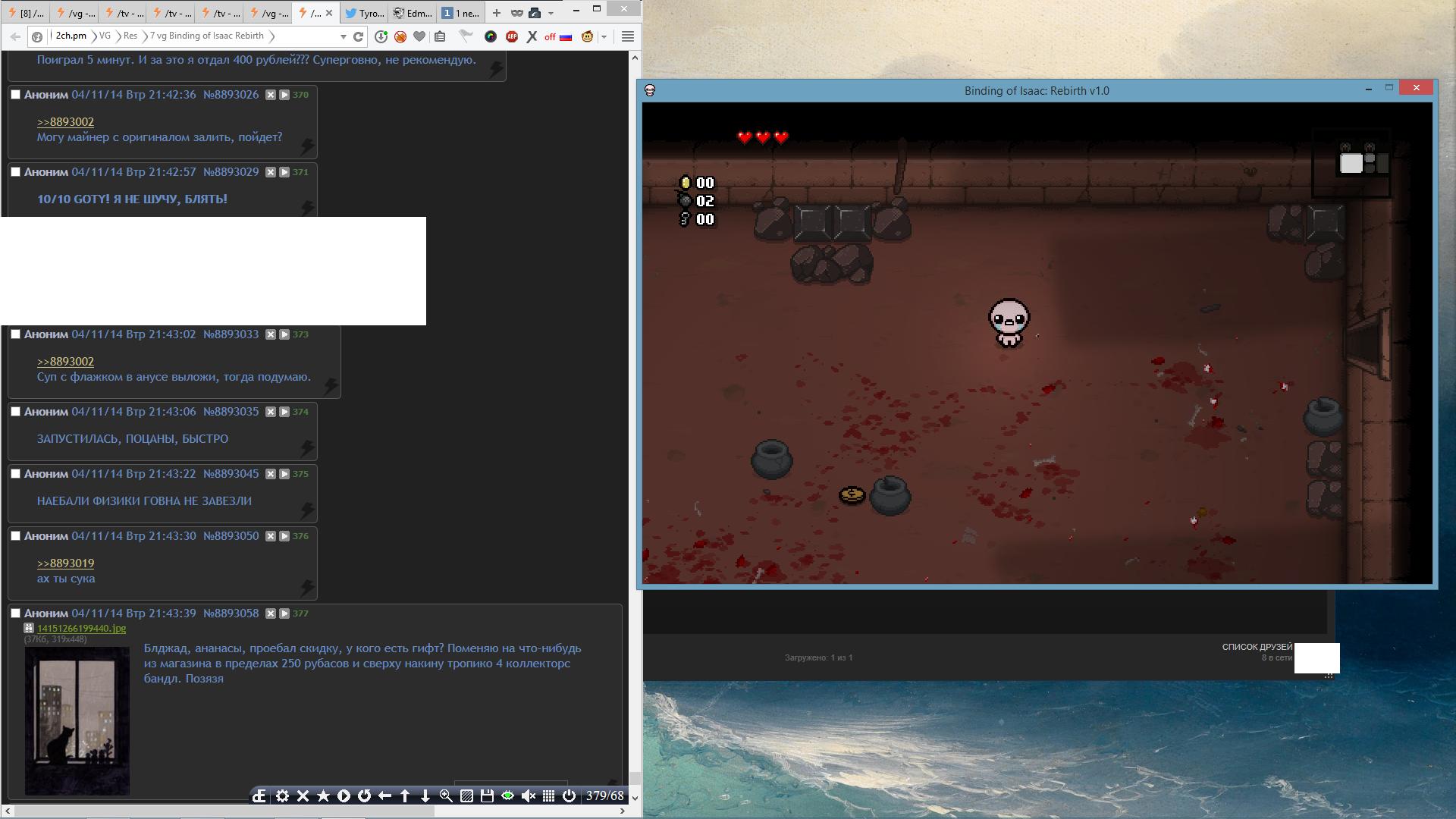
Task: Follow reply link >>8893002 in post №8893026
Action: coord(65,122)
